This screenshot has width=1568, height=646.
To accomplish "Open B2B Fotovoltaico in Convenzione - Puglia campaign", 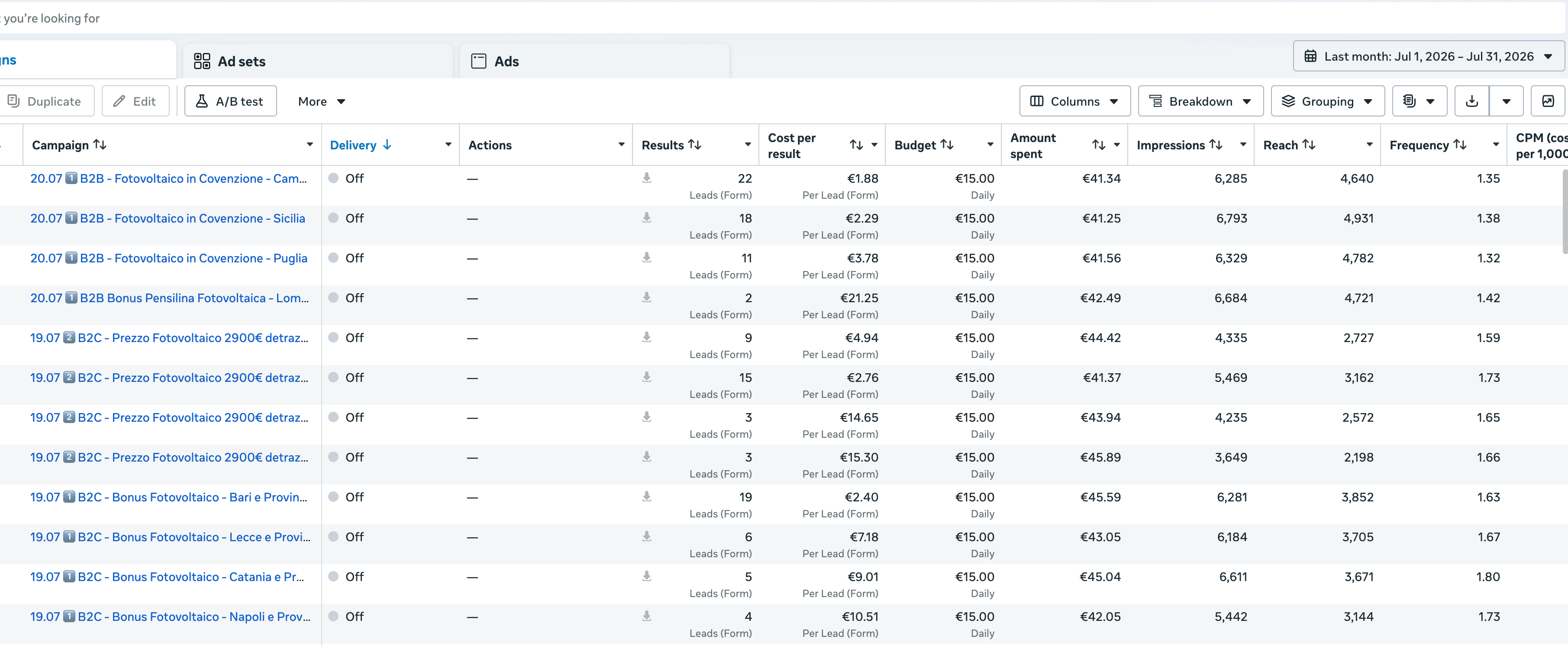I will pyautogui.click(x=168, y=258).
